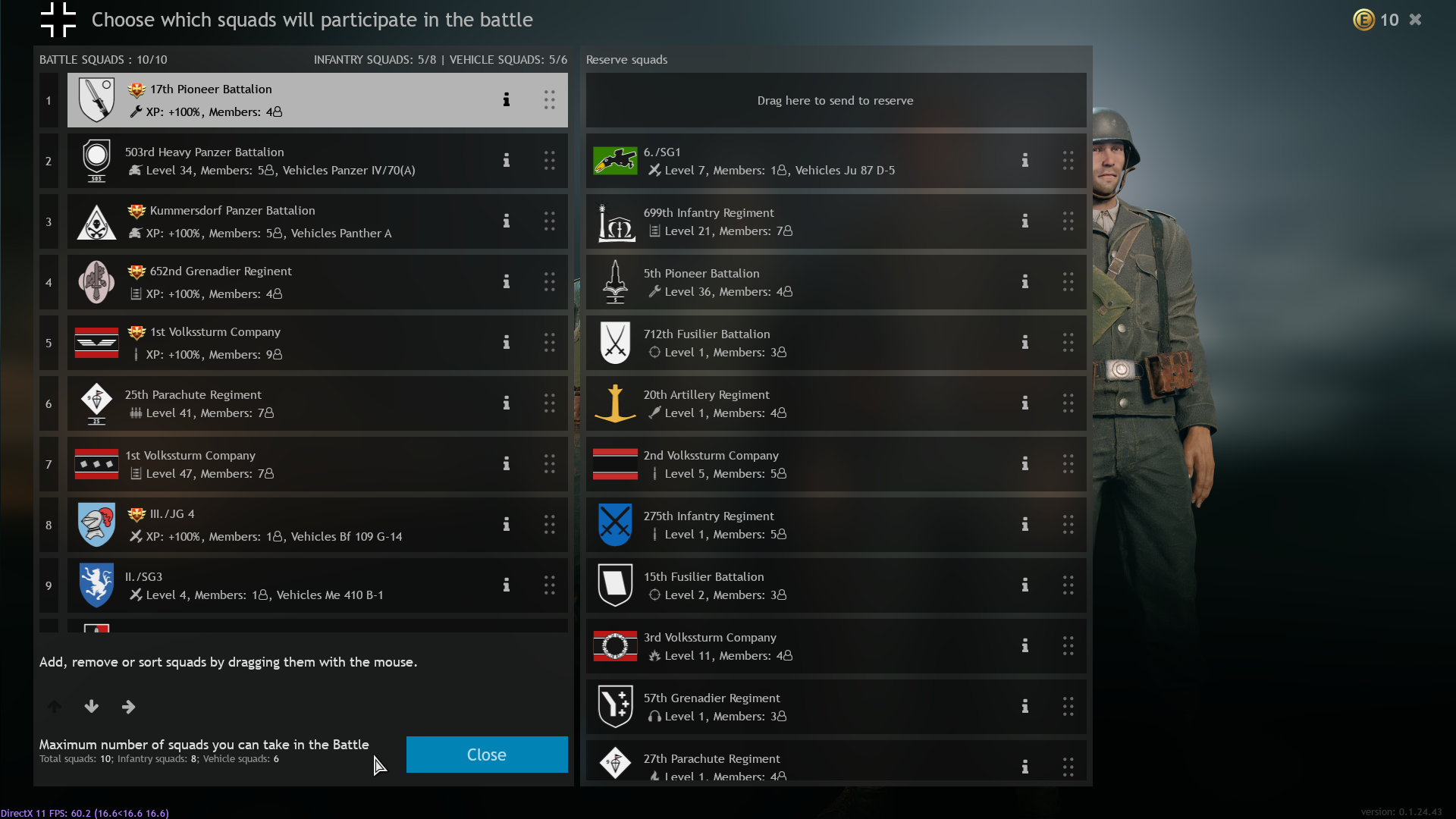Select the III./JG 4 squad emblem

(96, 525)
